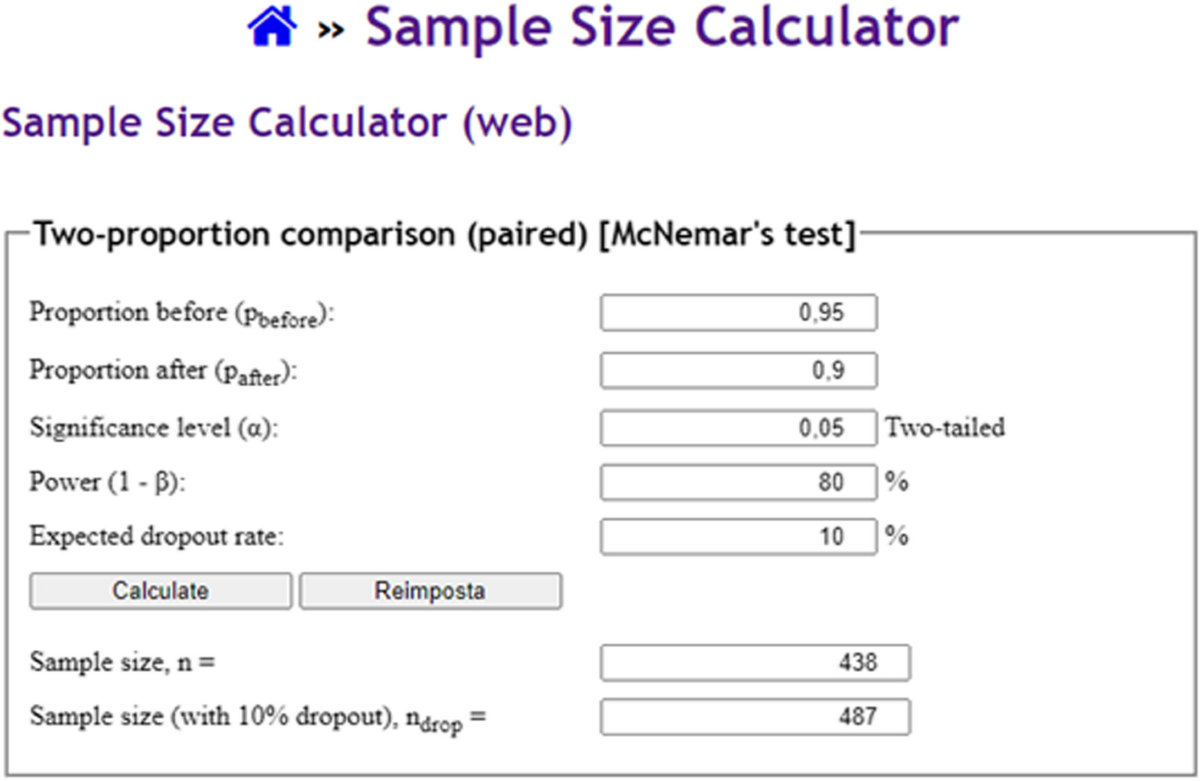Click the Power percentage input field
Viewport: 1200px width, 781px height.
pyautogui.click(x=738, y=483)
